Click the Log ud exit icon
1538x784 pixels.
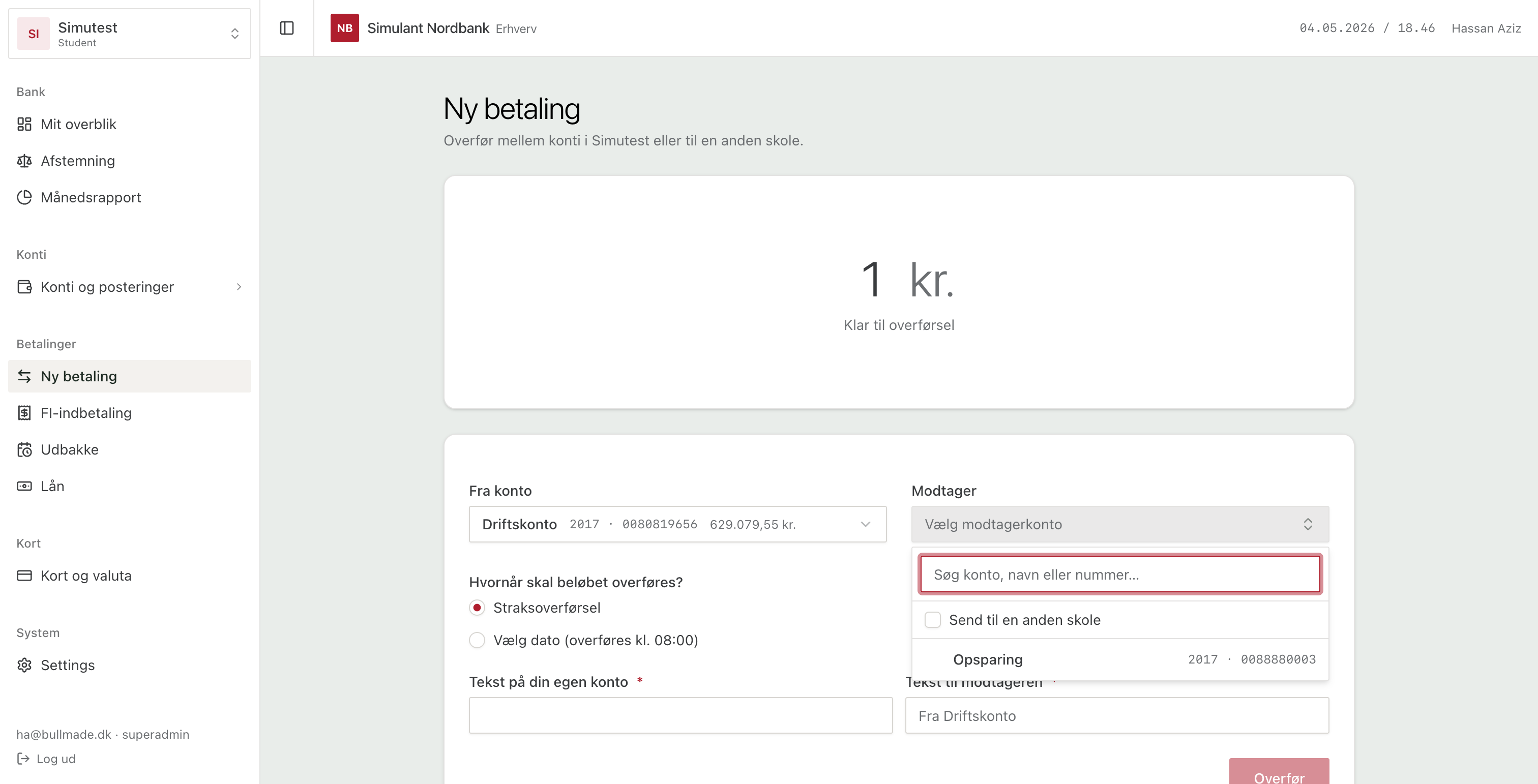[x=23, y=759]
